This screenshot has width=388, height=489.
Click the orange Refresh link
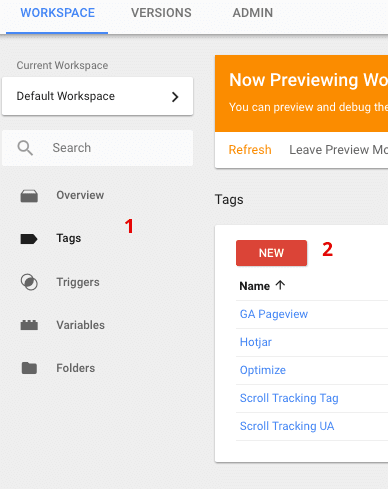point(250,150)
